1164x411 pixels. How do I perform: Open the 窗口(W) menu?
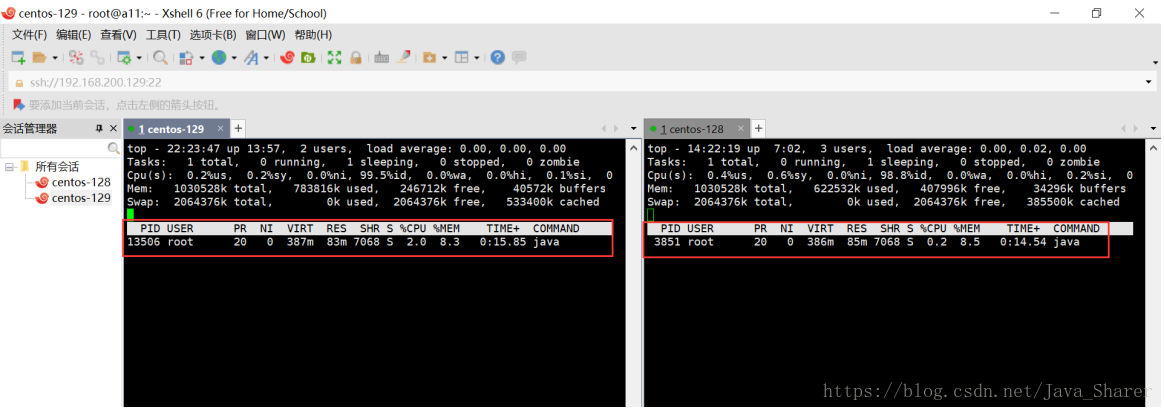click(x=265, y=35)
